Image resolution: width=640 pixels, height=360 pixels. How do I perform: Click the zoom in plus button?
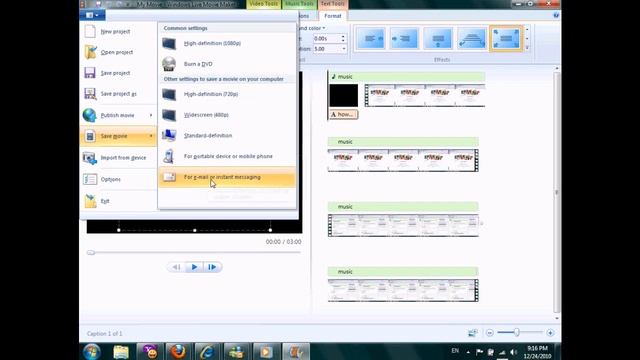[x=550, y=333]
